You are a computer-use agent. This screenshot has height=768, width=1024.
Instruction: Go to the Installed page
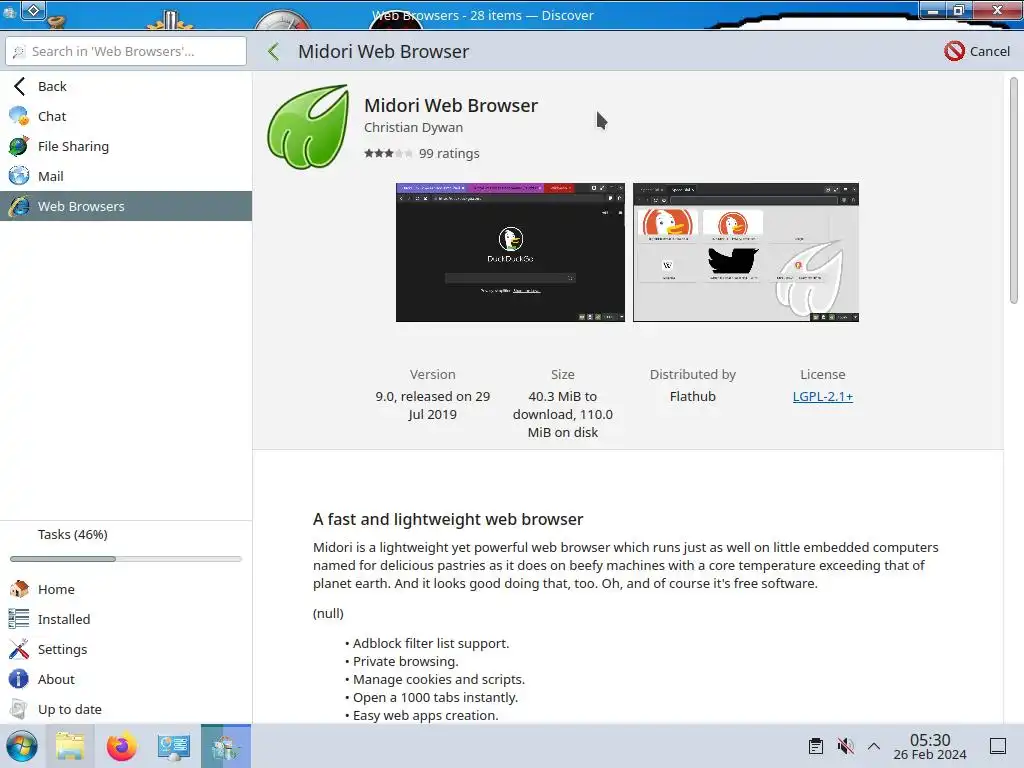pyautogui.click(x=126, y=619)
